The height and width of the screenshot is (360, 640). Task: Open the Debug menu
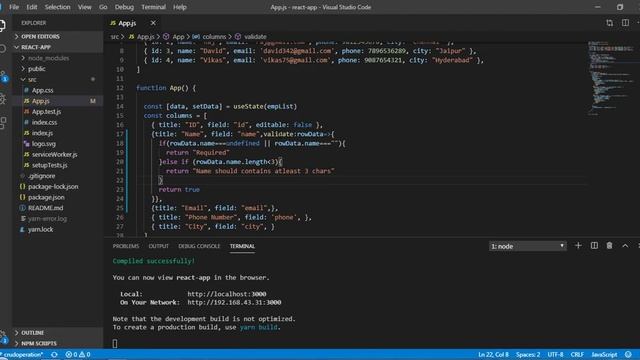[x=124, y=7]
